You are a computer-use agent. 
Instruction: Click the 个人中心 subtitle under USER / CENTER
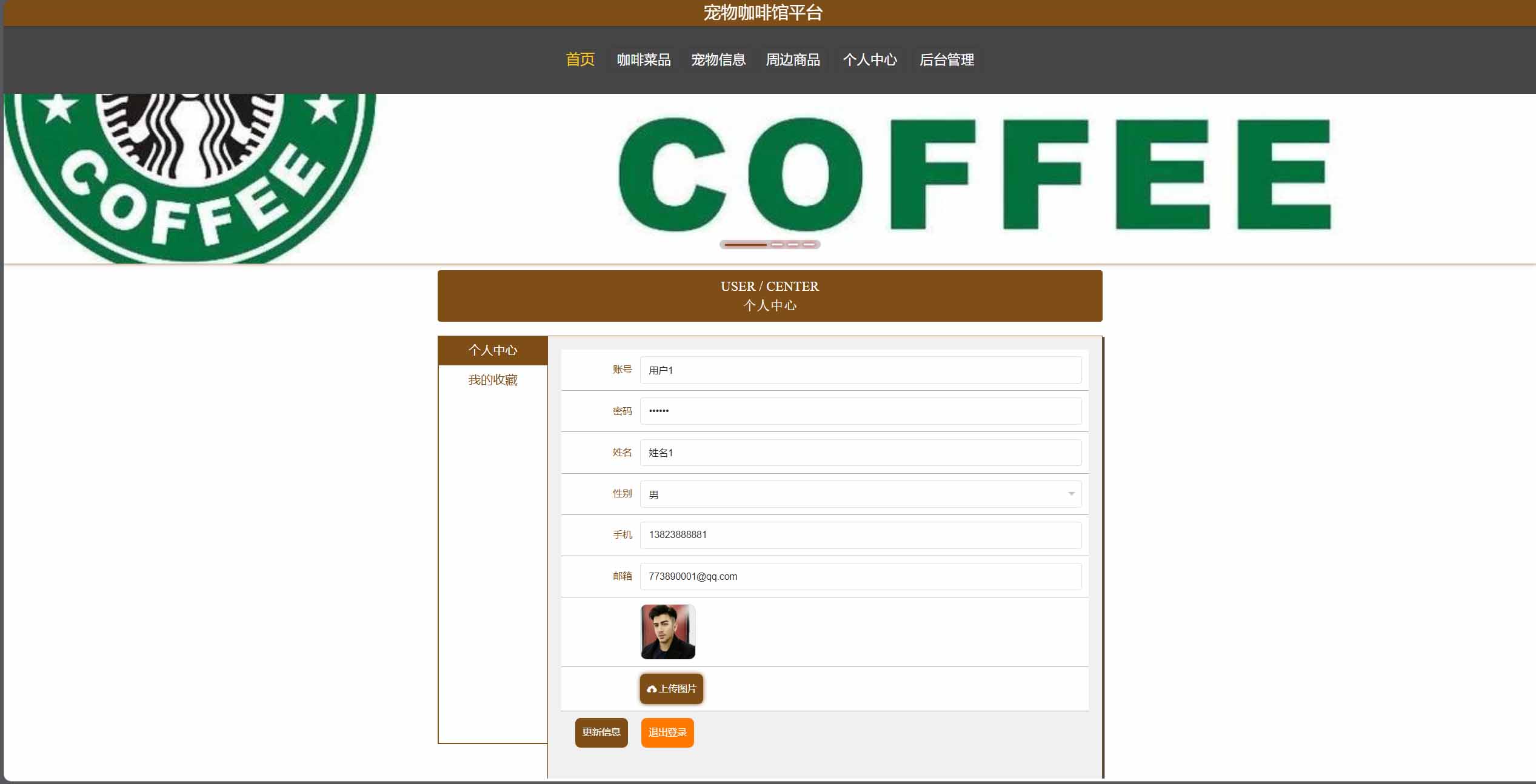coord(770,305)
